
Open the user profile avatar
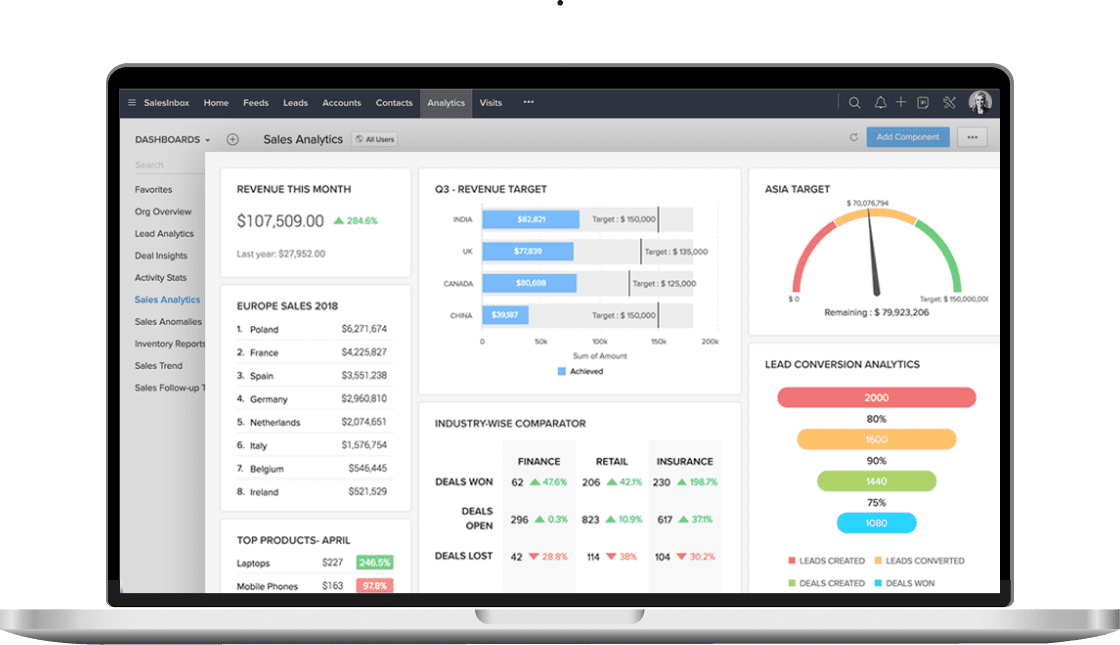point(980,102)
